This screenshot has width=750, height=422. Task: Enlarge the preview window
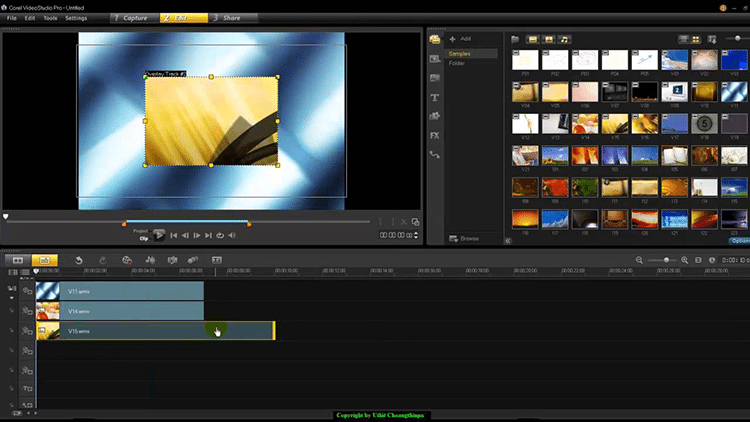[x=415, y=222]
